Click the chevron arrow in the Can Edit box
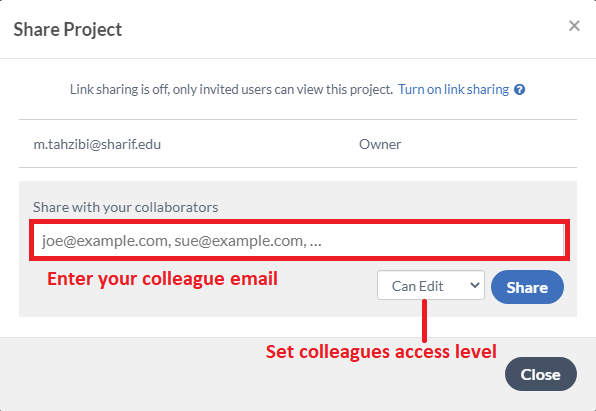This screenshot has width=596, height=411. click(x=474, y=285)
